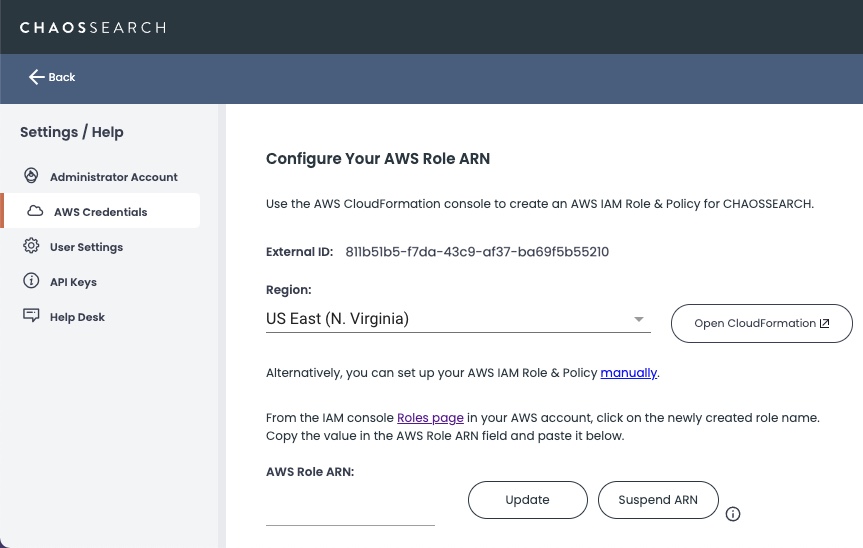This screenshot has height=548, width=863.
Task: Click the external-link icon in Open CloudFormation
Action: tap(824, 324)
